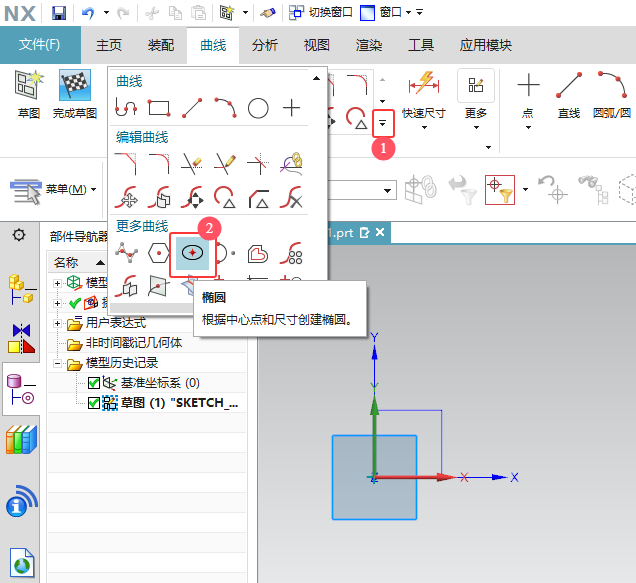Expand the 用户表达式 tree node
Screen dimensions: 636x583
[x=57, y=323]
